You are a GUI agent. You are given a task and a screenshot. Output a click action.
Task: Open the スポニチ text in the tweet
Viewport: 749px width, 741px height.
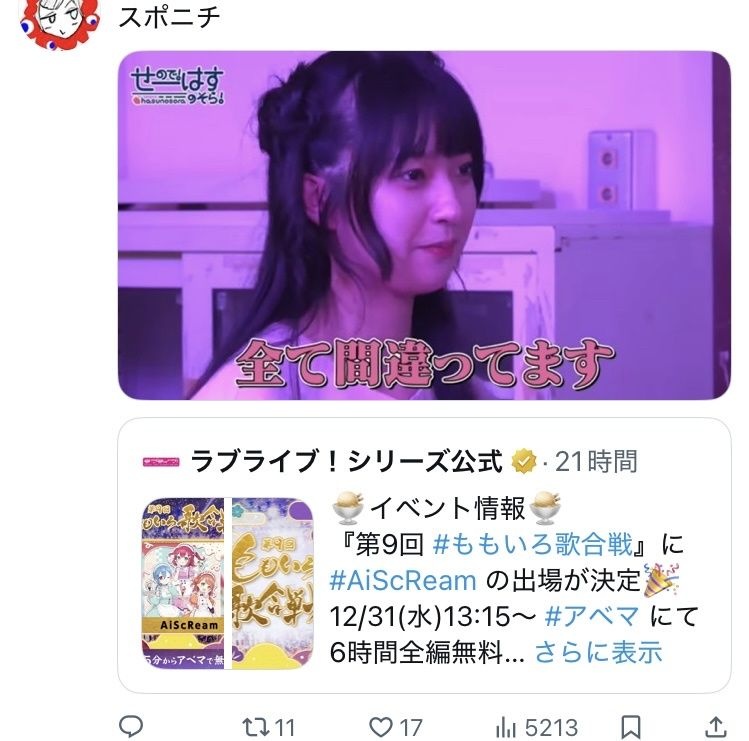(169, 16)
